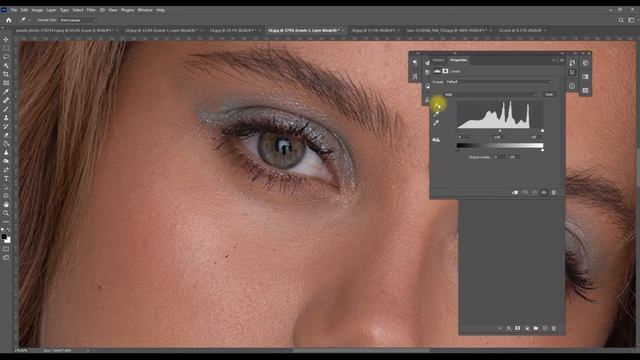Select the Crop tool
This screenshot has height=360, width=640.
[6, 74]
